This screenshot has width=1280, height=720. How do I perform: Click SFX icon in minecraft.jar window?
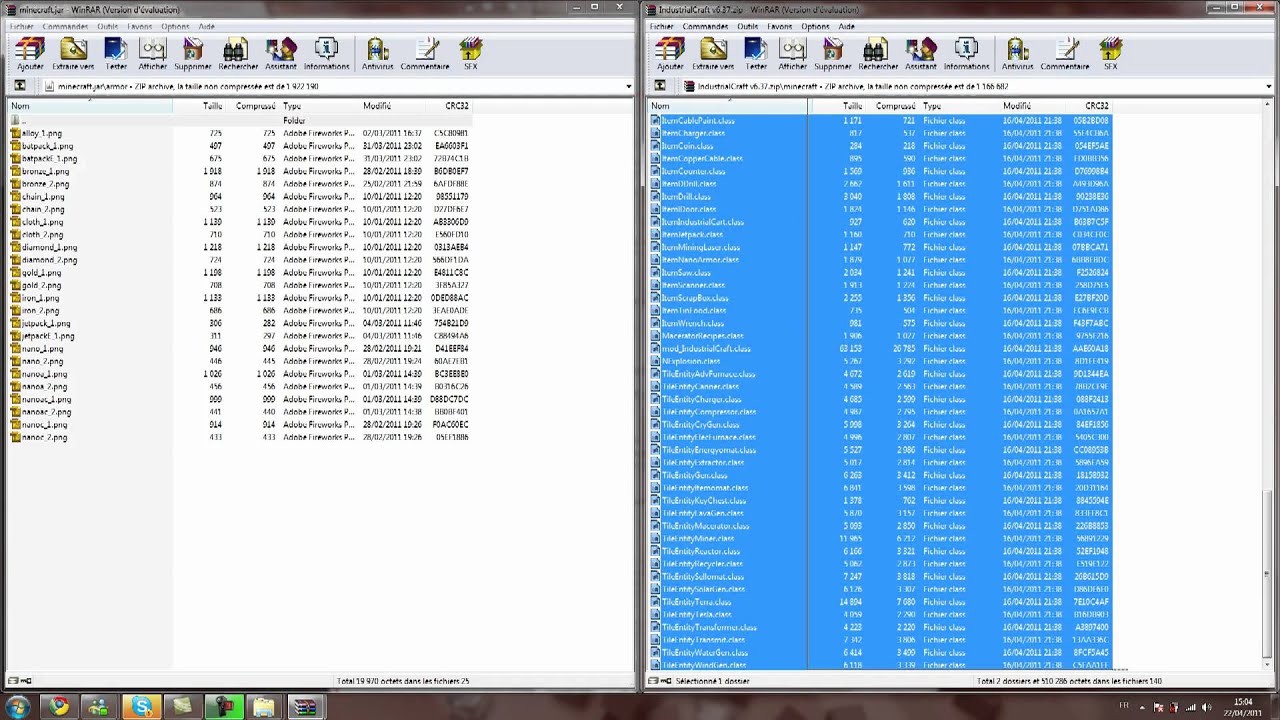coord(470,53)
